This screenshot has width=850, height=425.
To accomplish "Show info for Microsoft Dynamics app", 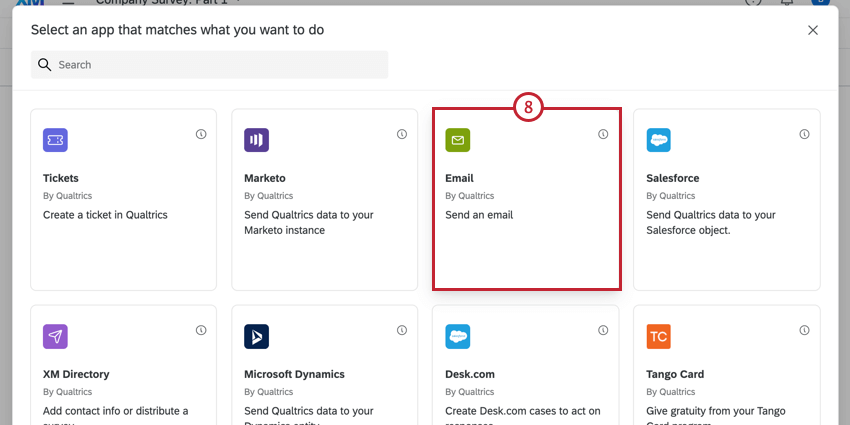I will coord(402,330).
